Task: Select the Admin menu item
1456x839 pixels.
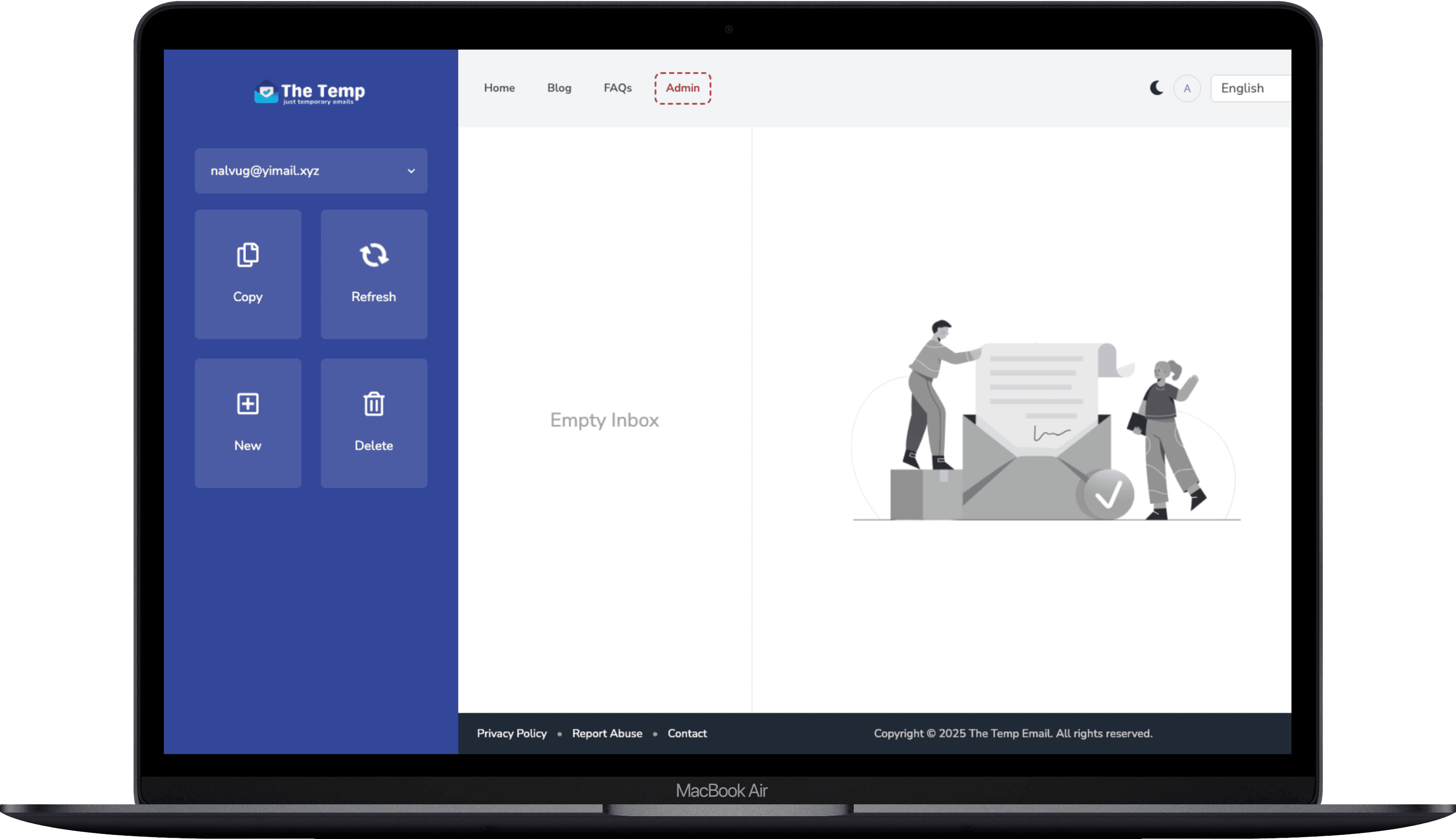Action: pos(682,88)
